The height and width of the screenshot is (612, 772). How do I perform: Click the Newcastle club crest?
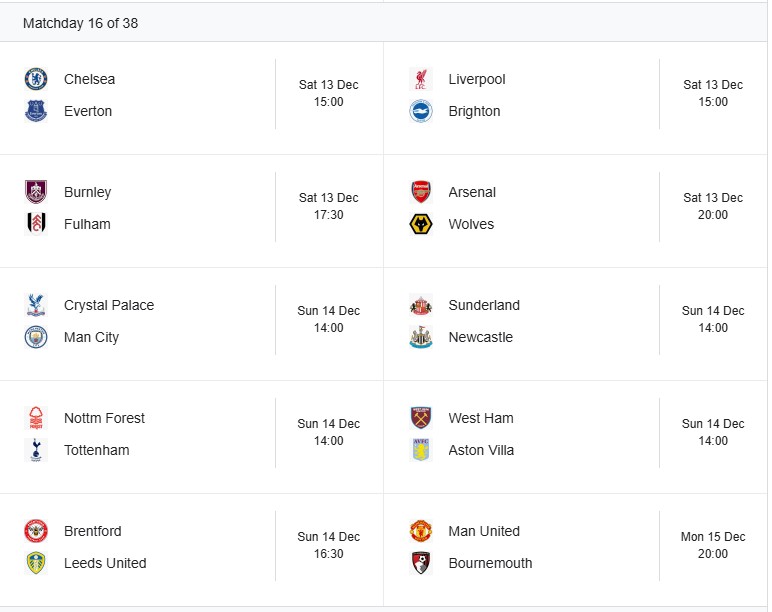coord(421,337)
